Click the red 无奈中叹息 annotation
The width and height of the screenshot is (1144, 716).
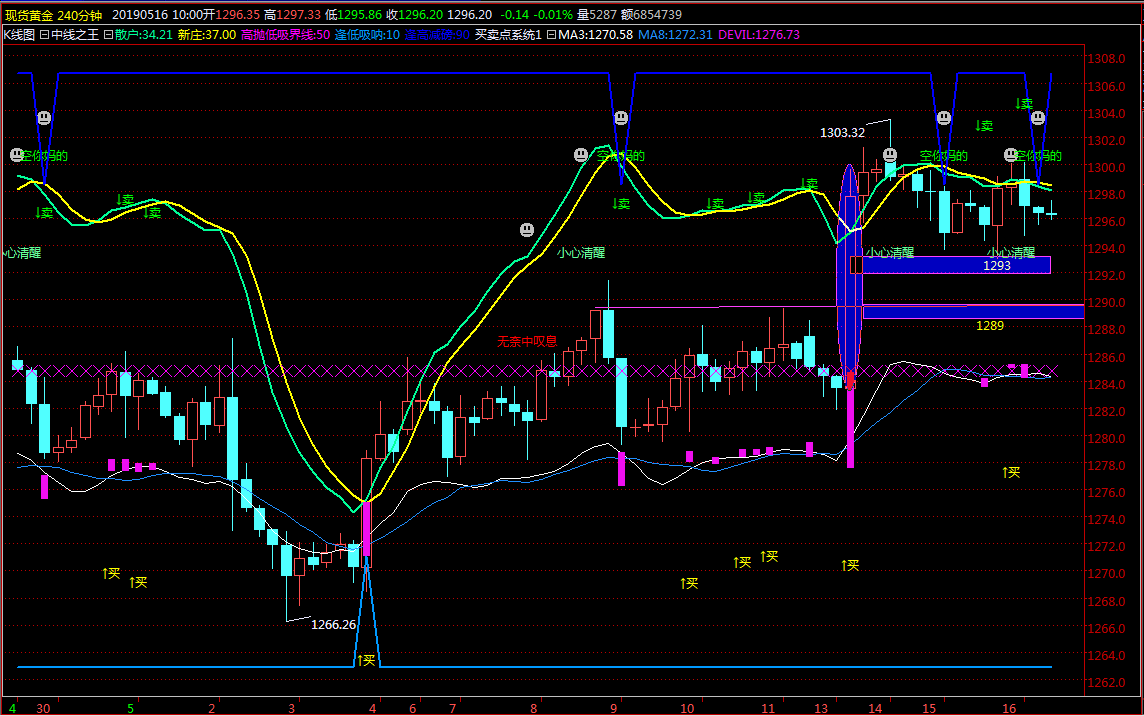527,341
